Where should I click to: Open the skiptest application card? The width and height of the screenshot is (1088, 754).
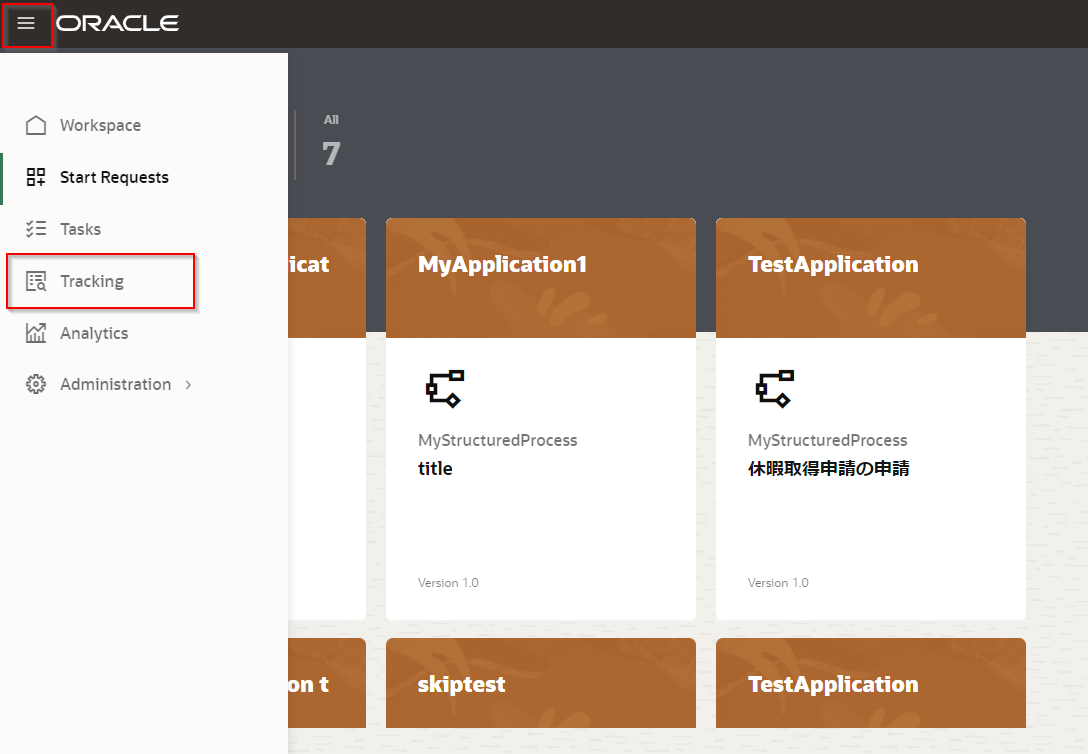[x=540, y=684]
